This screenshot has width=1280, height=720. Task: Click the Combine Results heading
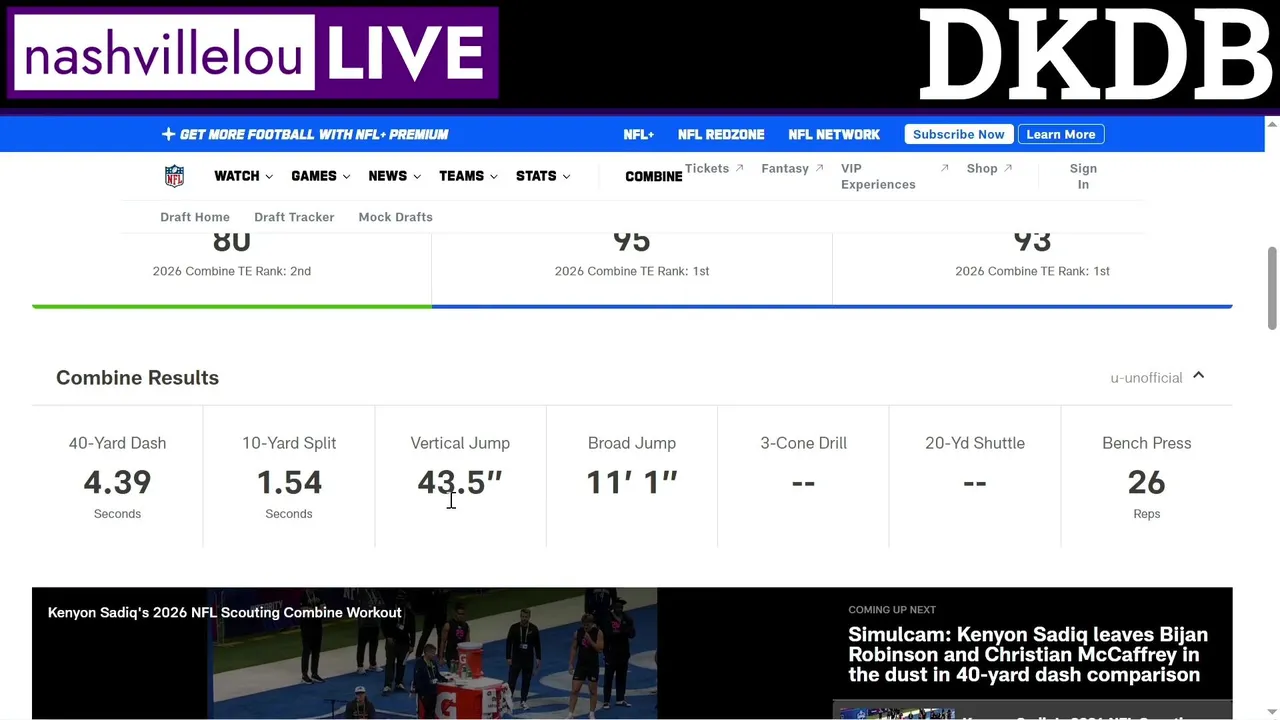(x=137, y=378)
